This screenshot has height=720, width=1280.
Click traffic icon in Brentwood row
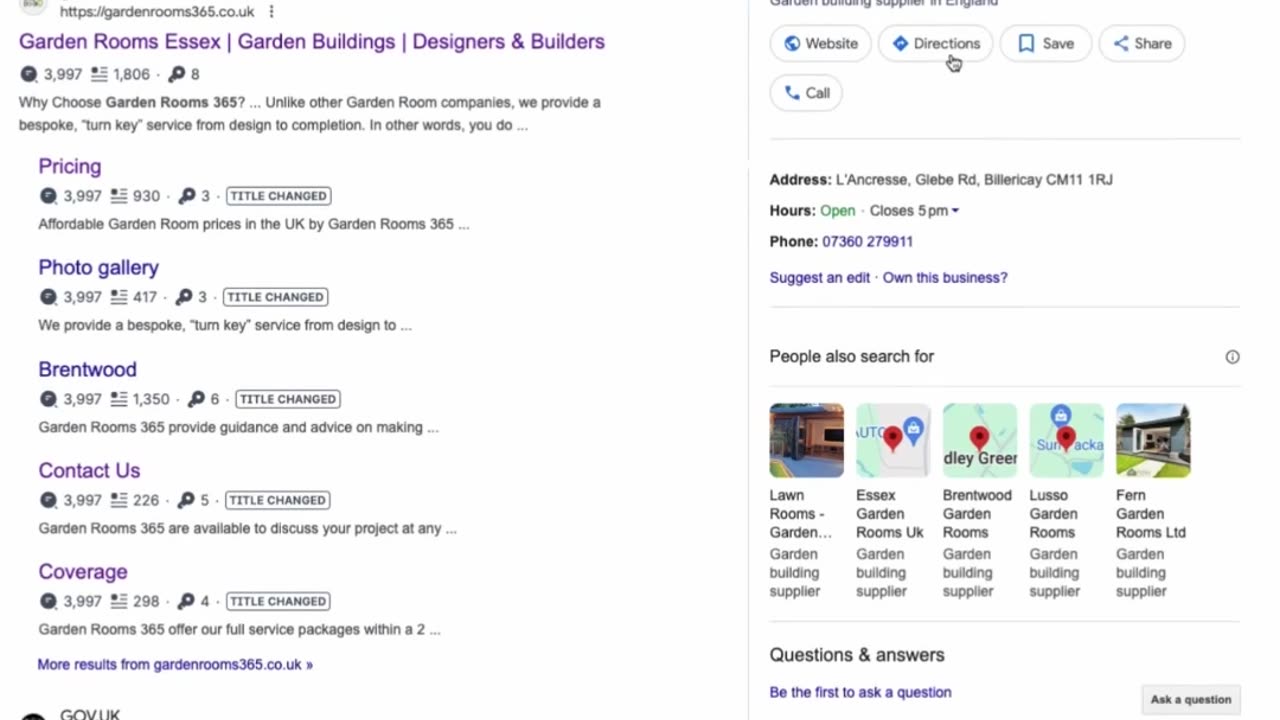pos(48,399)
